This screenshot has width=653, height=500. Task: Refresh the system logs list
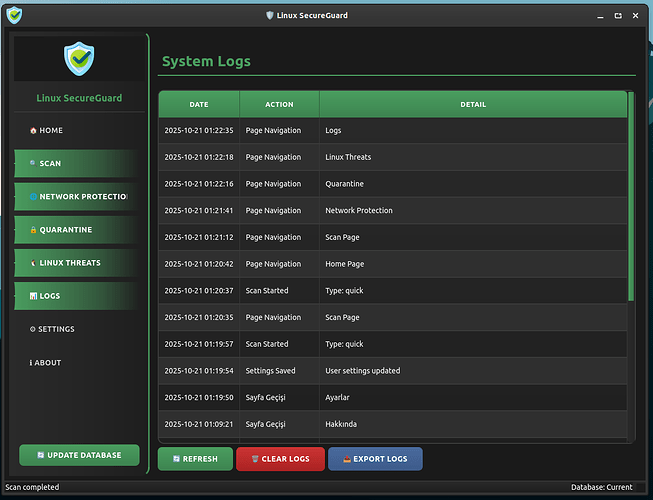(x=195, y=459)
